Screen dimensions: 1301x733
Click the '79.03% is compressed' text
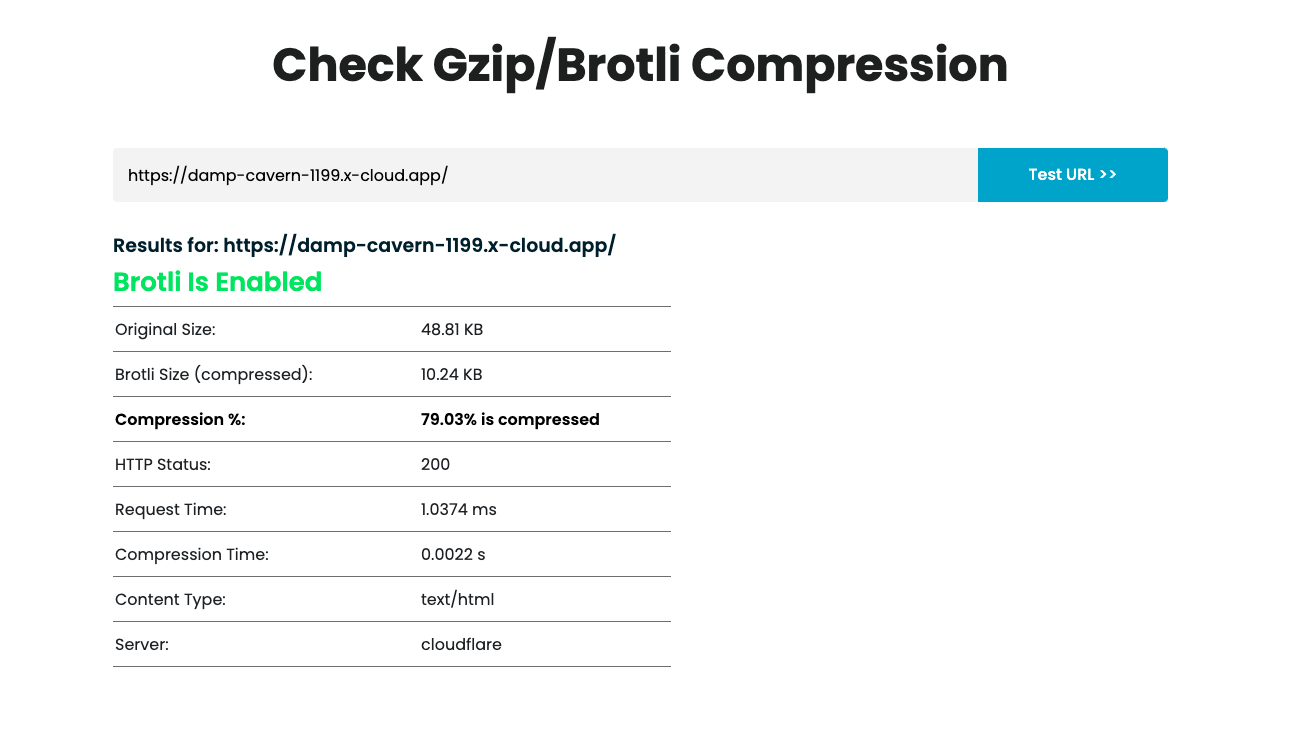(510, 419)
